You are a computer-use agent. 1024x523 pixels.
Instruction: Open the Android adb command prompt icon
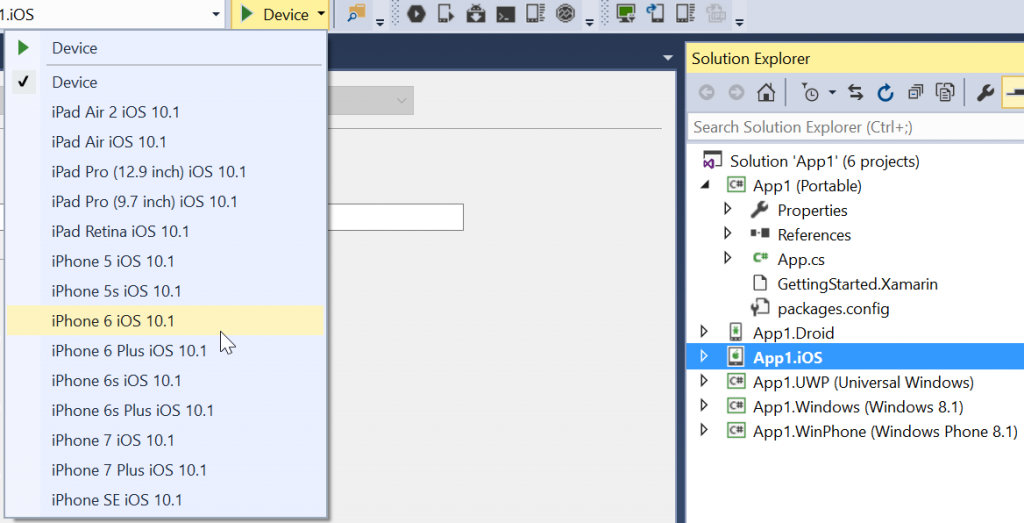505,14
